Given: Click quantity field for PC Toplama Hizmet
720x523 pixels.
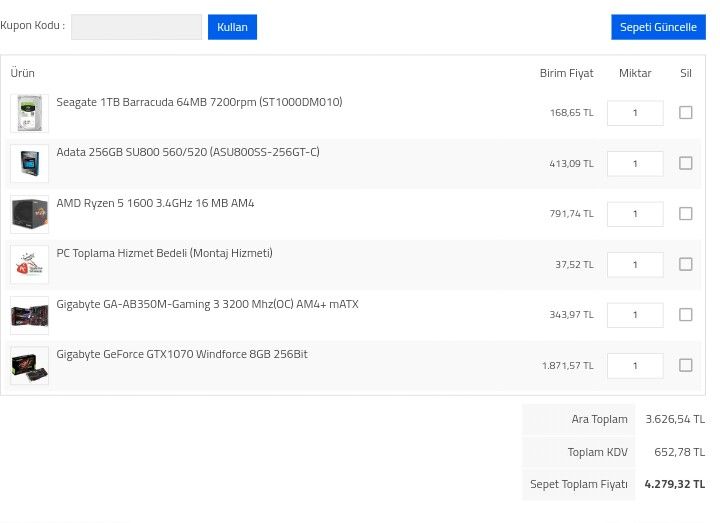Looking at the screenshot, I should (635, 264).
